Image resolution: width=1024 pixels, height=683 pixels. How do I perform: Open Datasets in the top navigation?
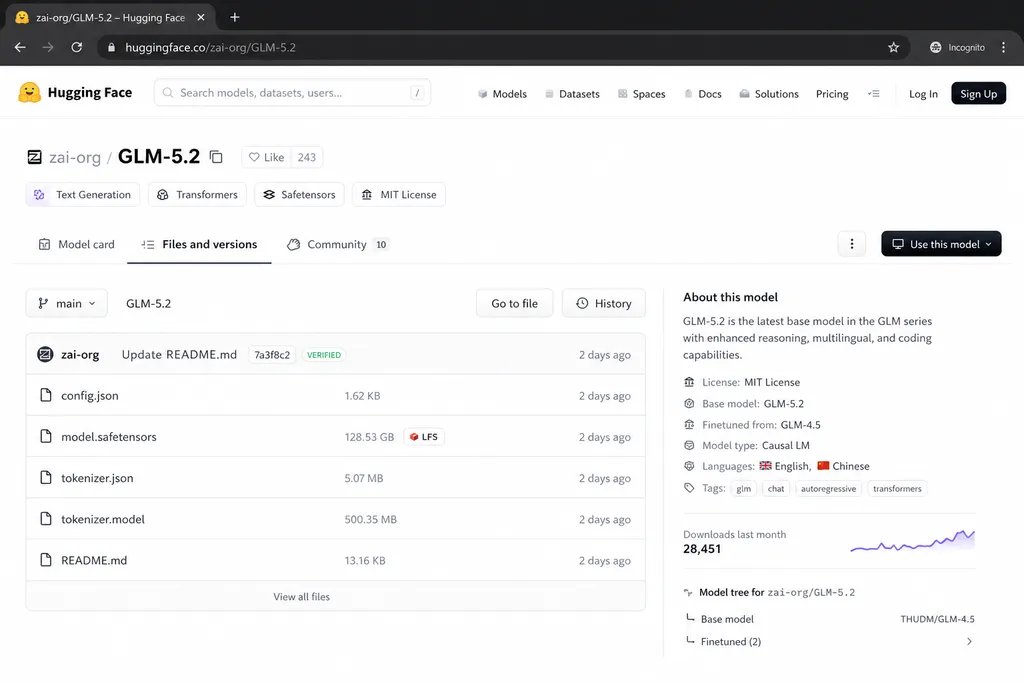click(572, 93)
